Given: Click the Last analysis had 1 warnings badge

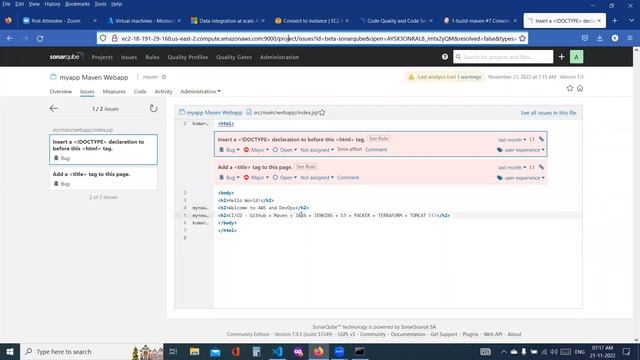Looking at the screenshot, I should click(445, 77).
